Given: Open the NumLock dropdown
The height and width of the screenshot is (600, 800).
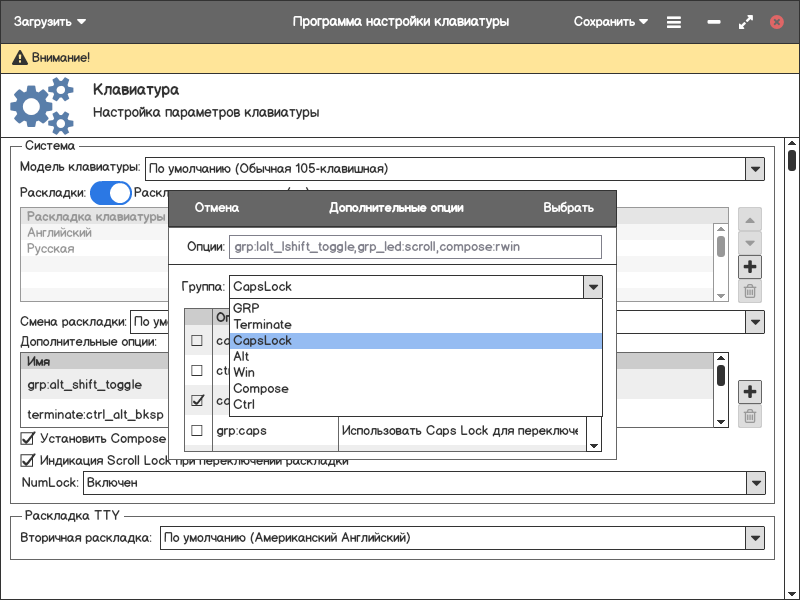Looking at the screenshot, I should point(755,483).
